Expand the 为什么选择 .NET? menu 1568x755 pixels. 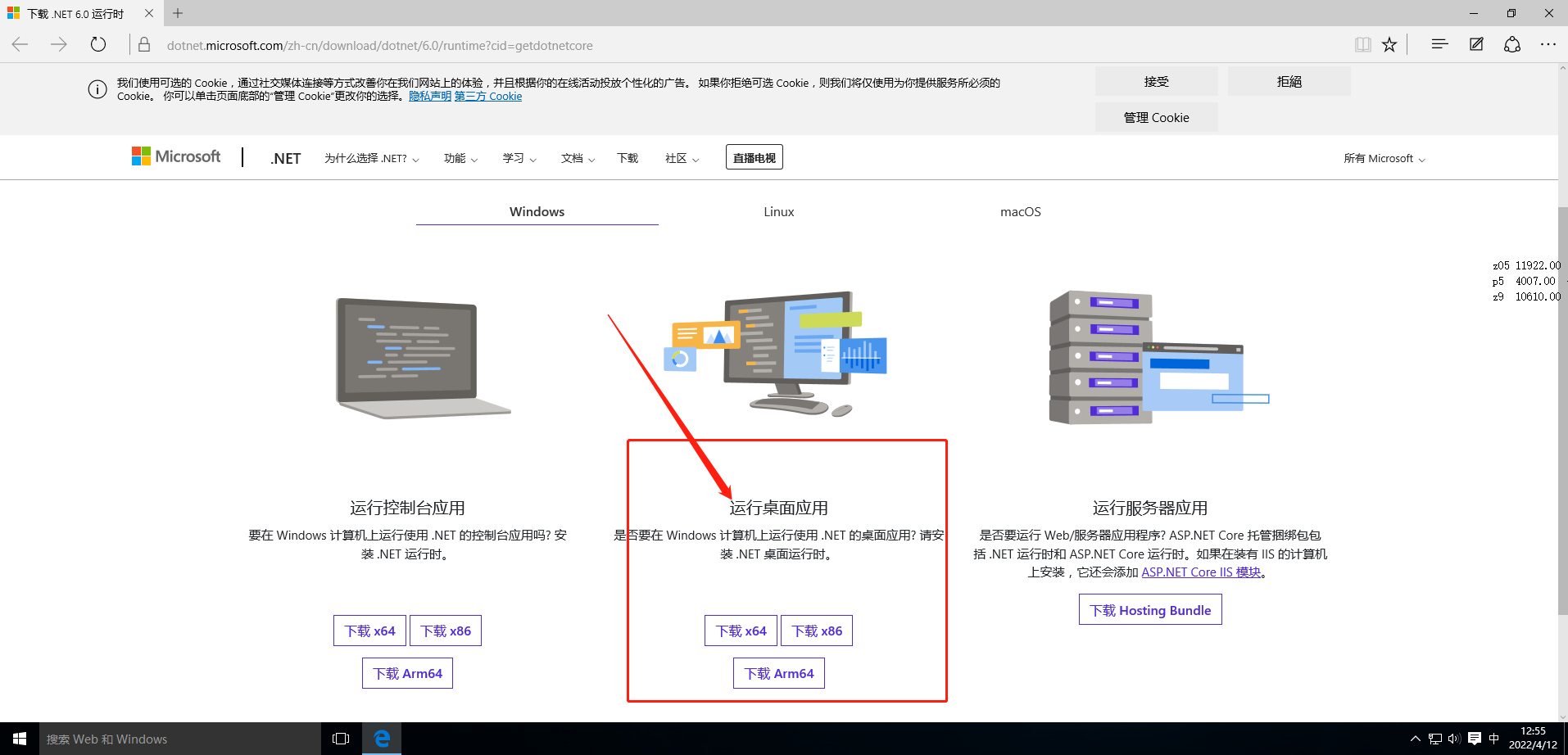(372, 158)
